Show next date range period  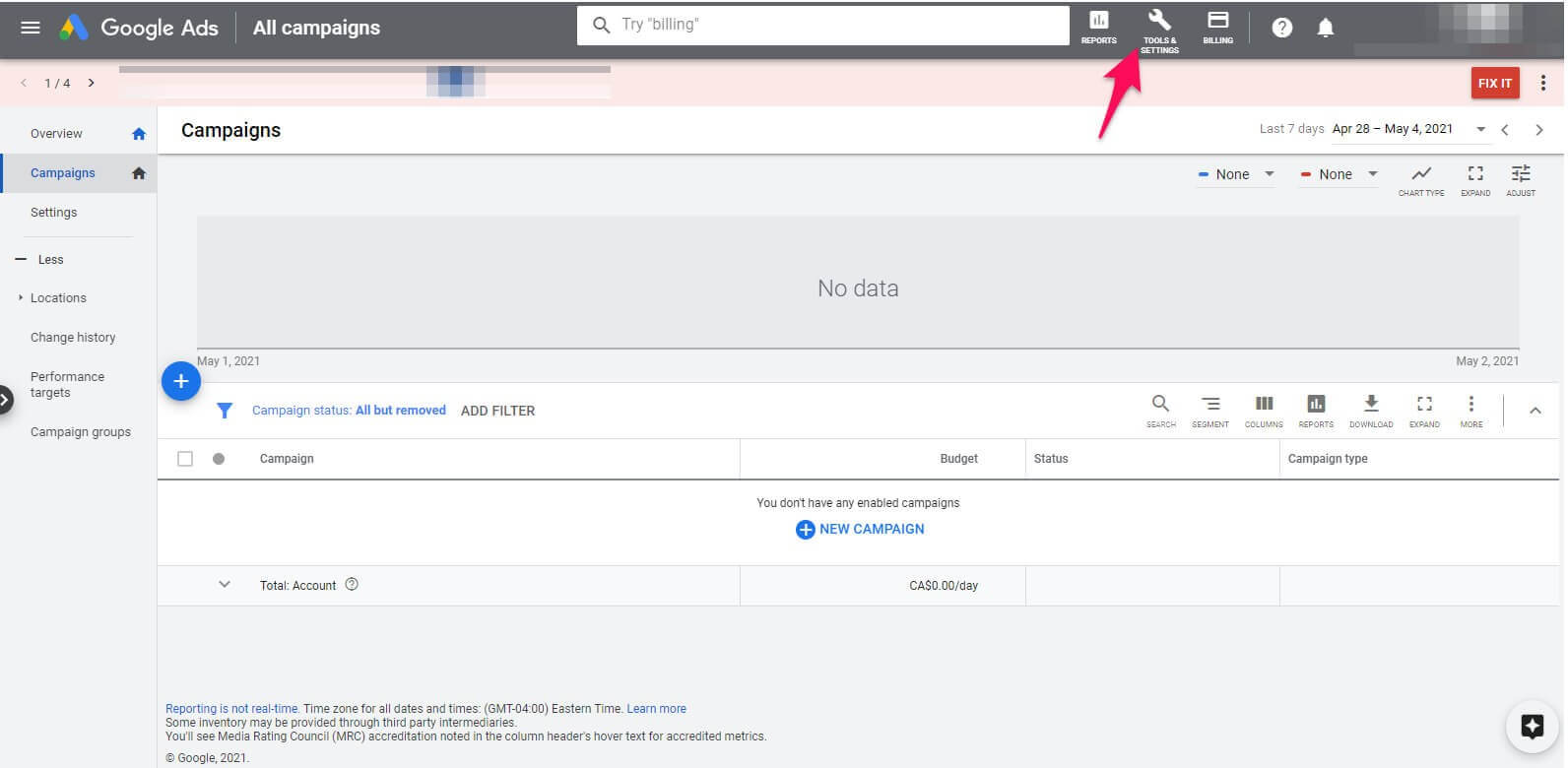(x=1538, y=130)
